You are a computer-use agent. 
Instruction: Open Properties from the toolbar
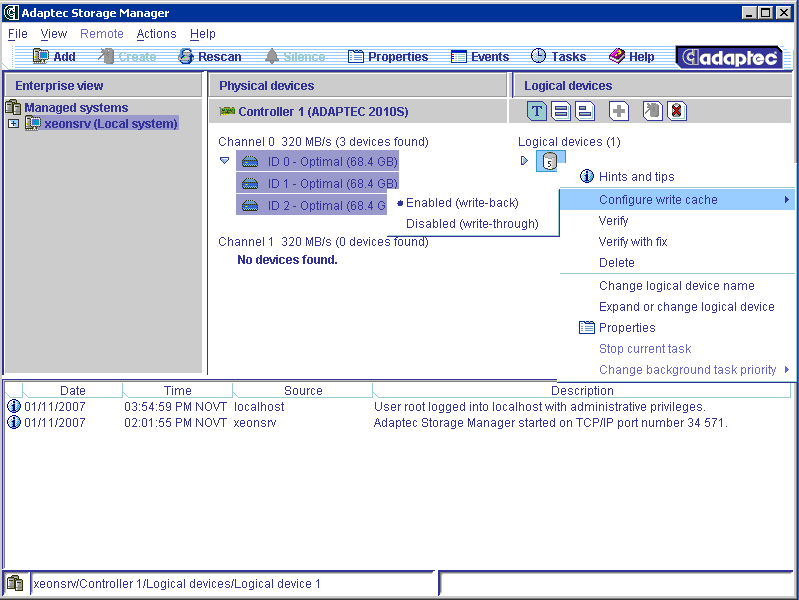[x=388, y=57]
